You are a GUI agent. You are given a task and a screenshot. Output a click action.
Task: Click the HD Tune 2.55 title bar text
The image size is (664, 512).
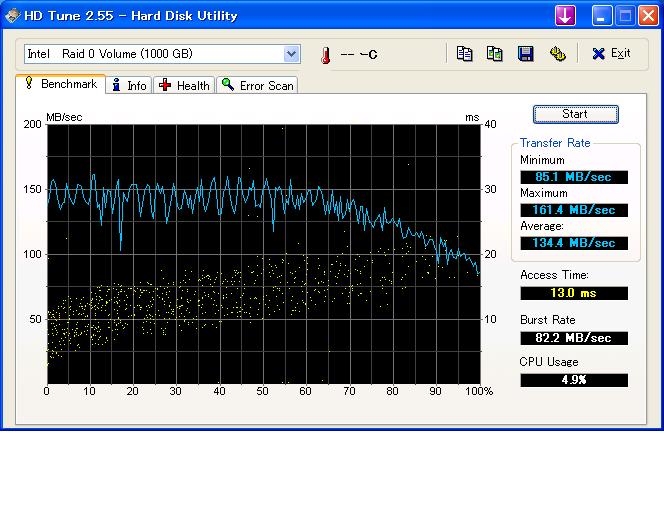pyautogui.click(x=131, y=16)
